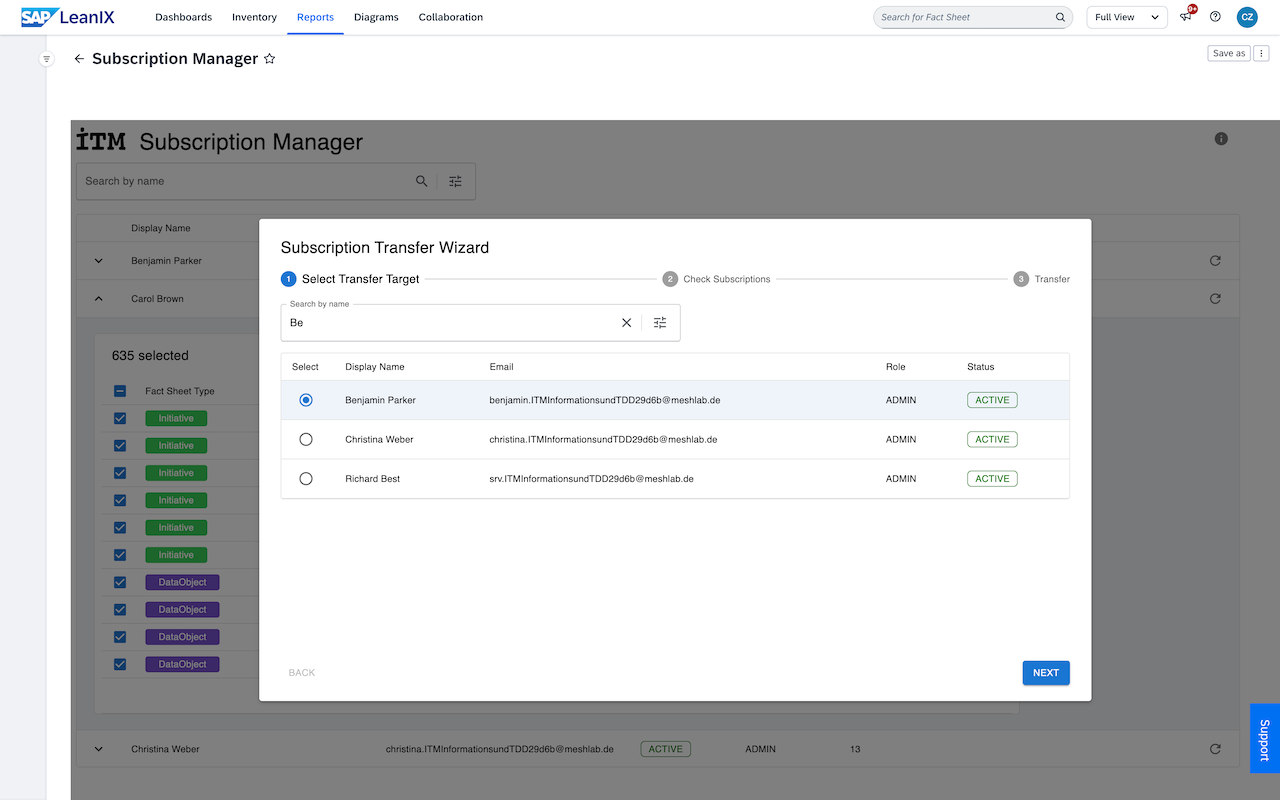Click the ITM logo in the report

pos(101,140)
